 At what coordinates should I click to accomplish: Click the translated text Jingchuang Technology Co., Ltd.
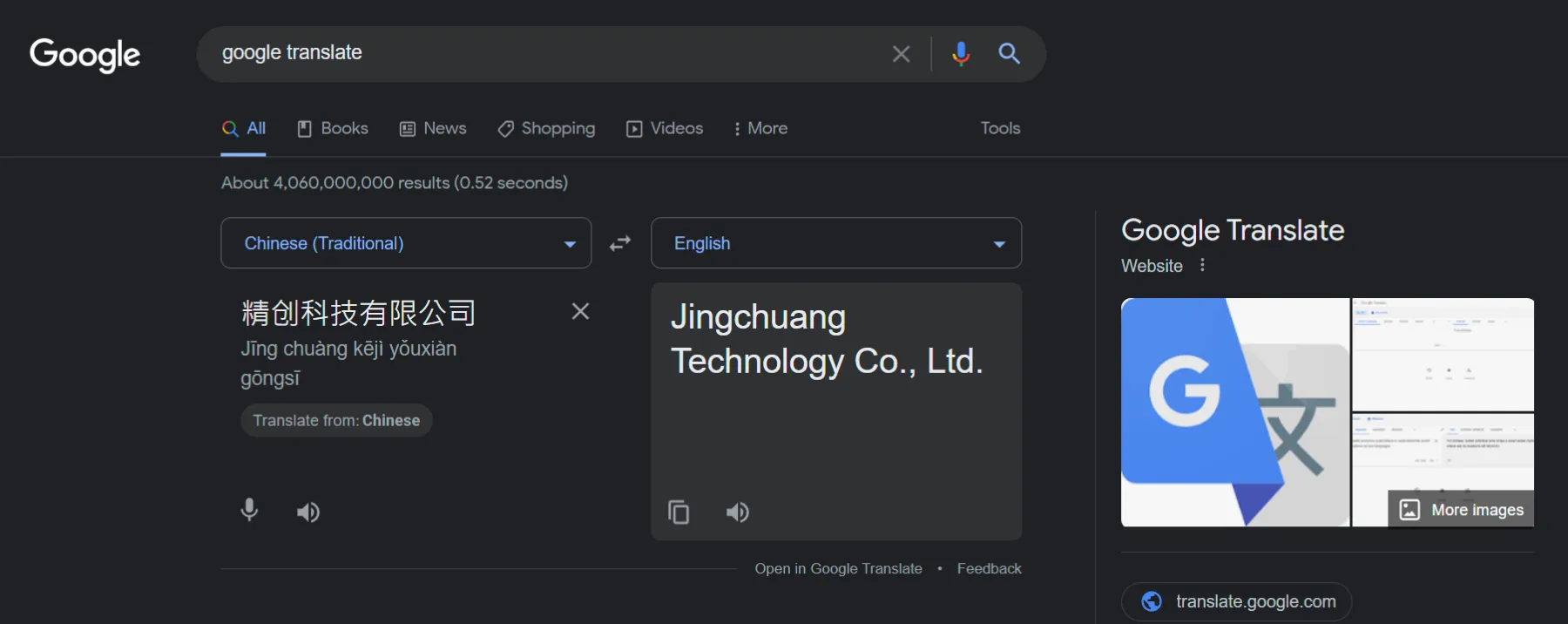[x=827, y=339]
